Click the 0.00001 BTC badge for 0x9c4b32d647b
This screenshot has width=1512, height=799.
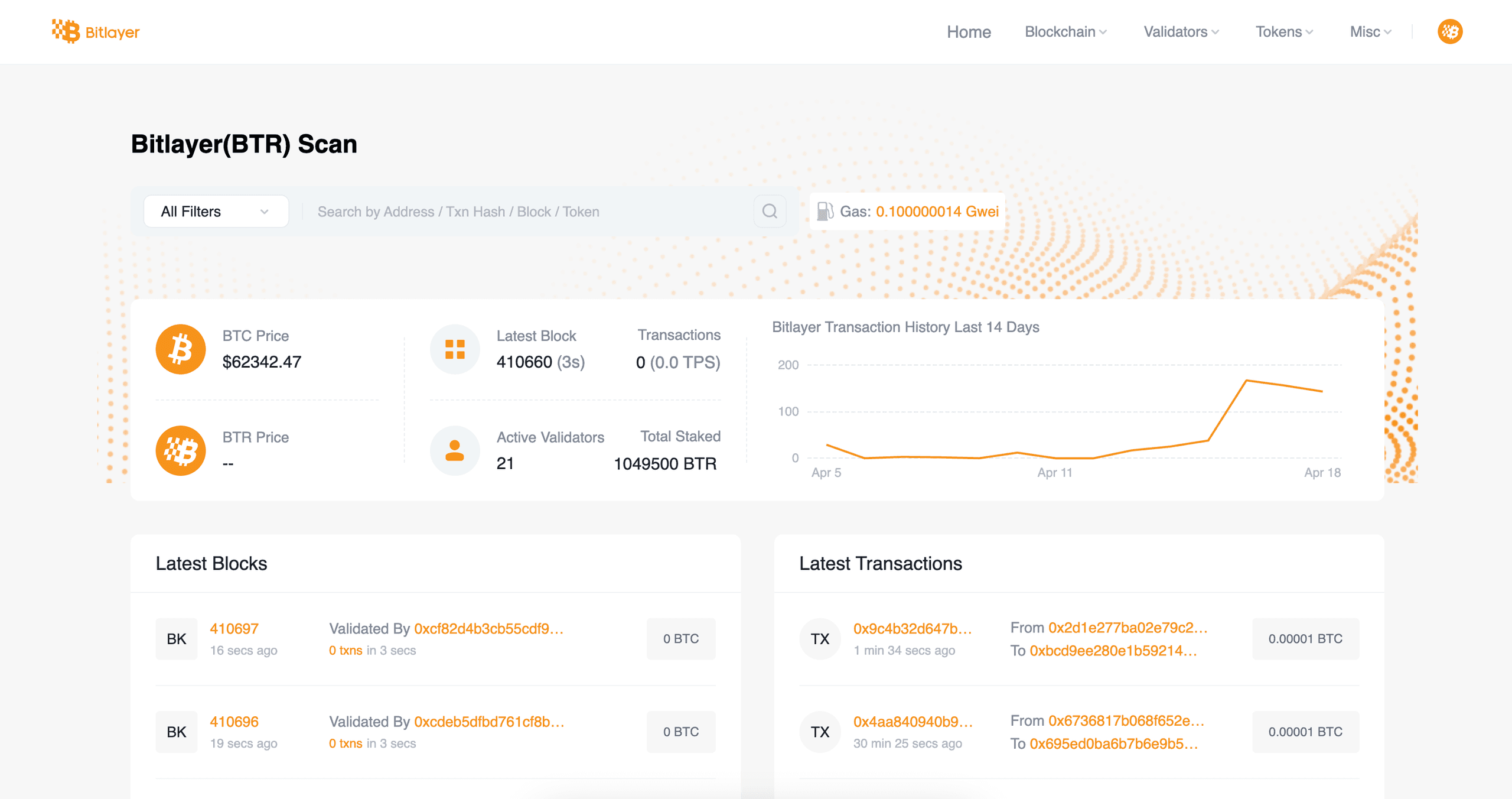(1305, 638)
